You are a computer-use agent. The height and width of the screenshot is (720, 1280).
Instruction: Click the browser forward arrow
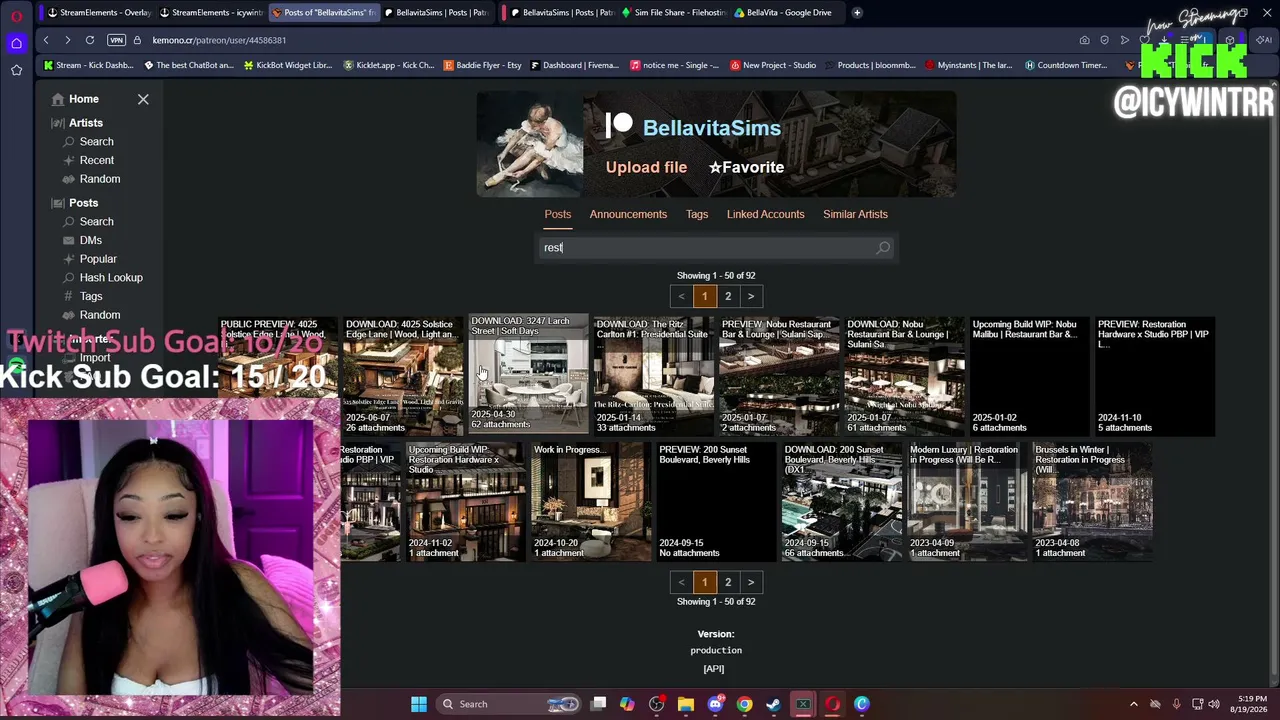[67, 40]
